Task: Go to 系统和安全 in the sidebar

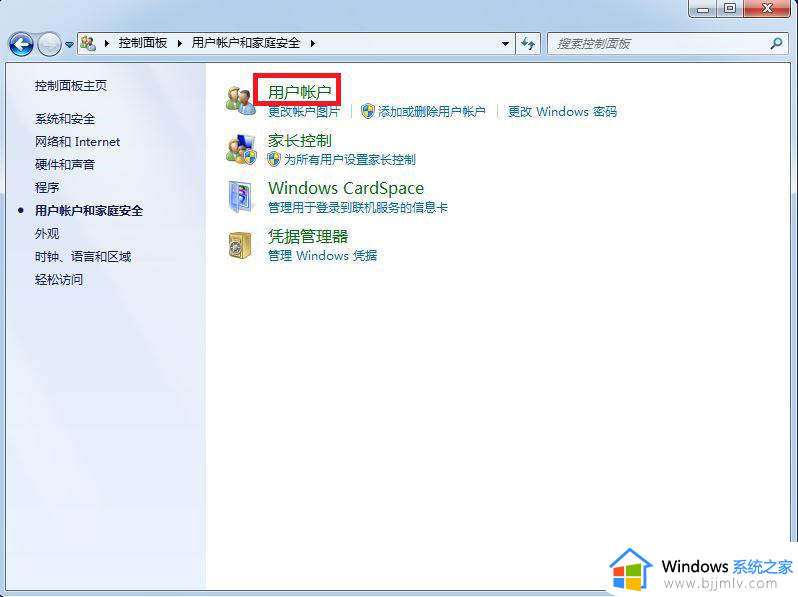Action: (x=65, y=119)
